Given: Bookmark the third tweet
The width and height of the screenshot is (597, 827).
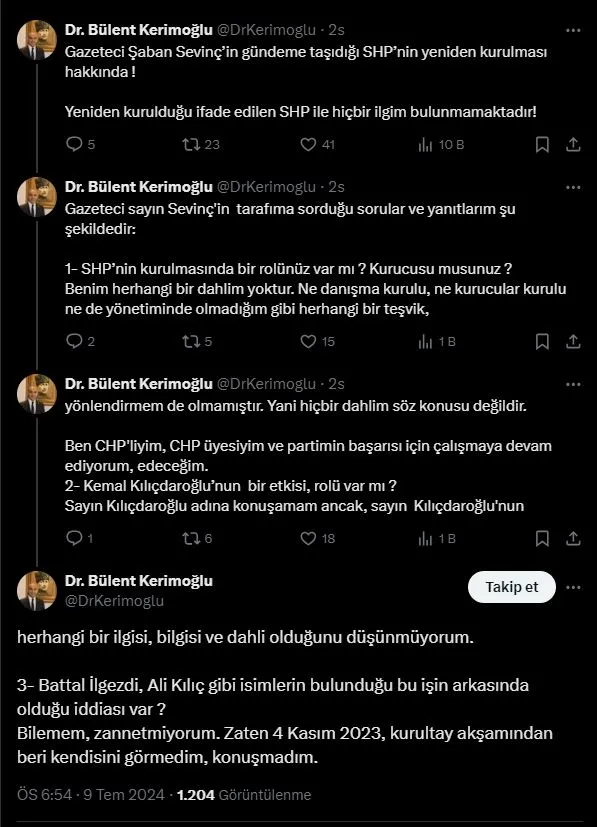Looking at the screenshot, I should coord(541,537).
